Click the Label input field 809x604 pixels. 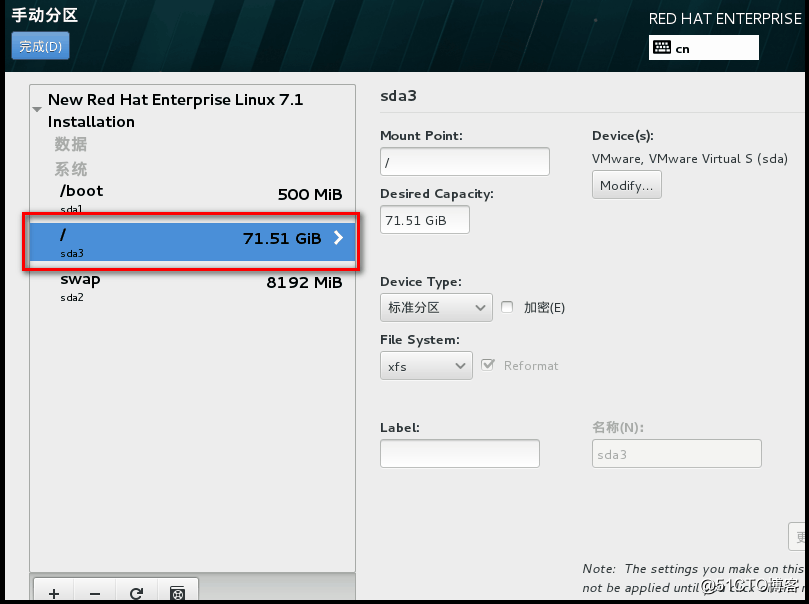coord(460,453)
